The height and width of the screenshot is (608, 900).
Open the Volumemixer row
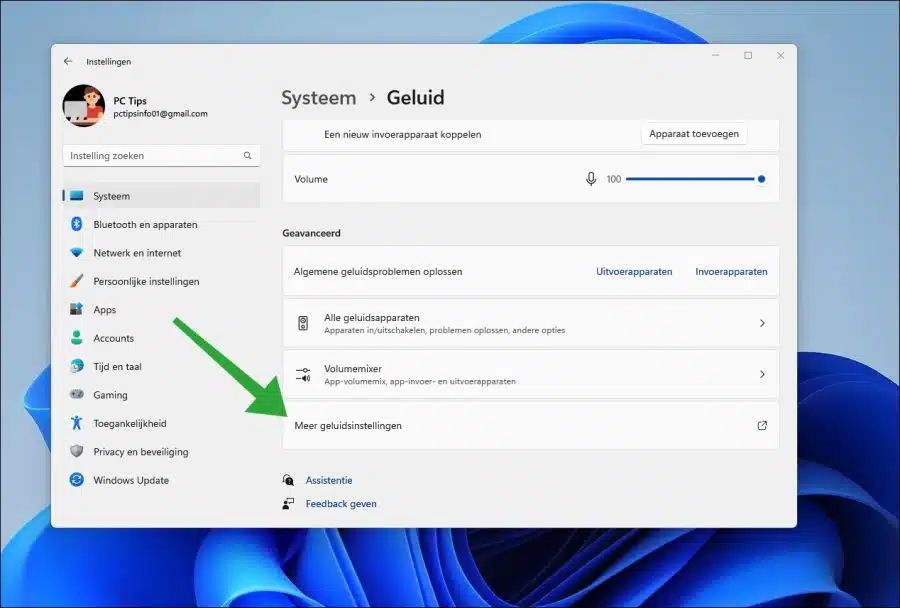click(530, 374)
